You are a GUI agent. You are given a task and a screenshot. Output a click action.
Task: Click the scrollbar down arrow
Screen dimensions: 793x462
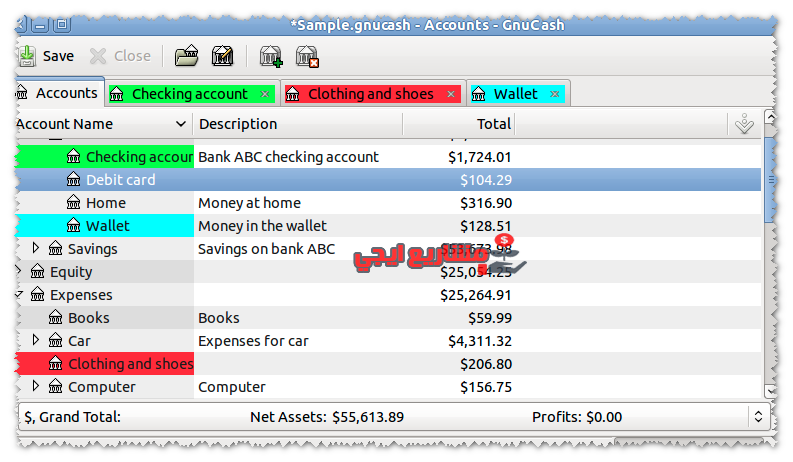click(770, 391)
